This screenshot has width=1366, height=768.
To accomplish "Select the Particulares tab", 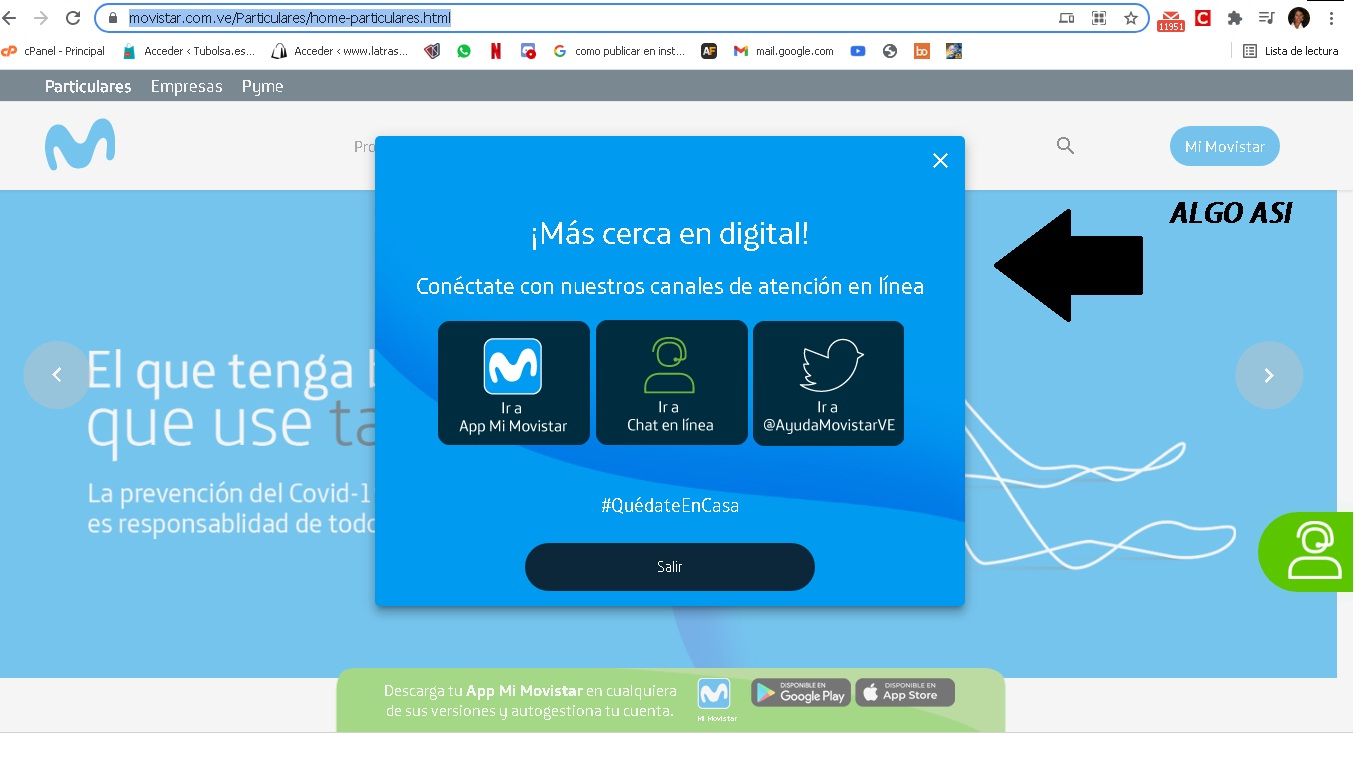I will tap(88, 86).
